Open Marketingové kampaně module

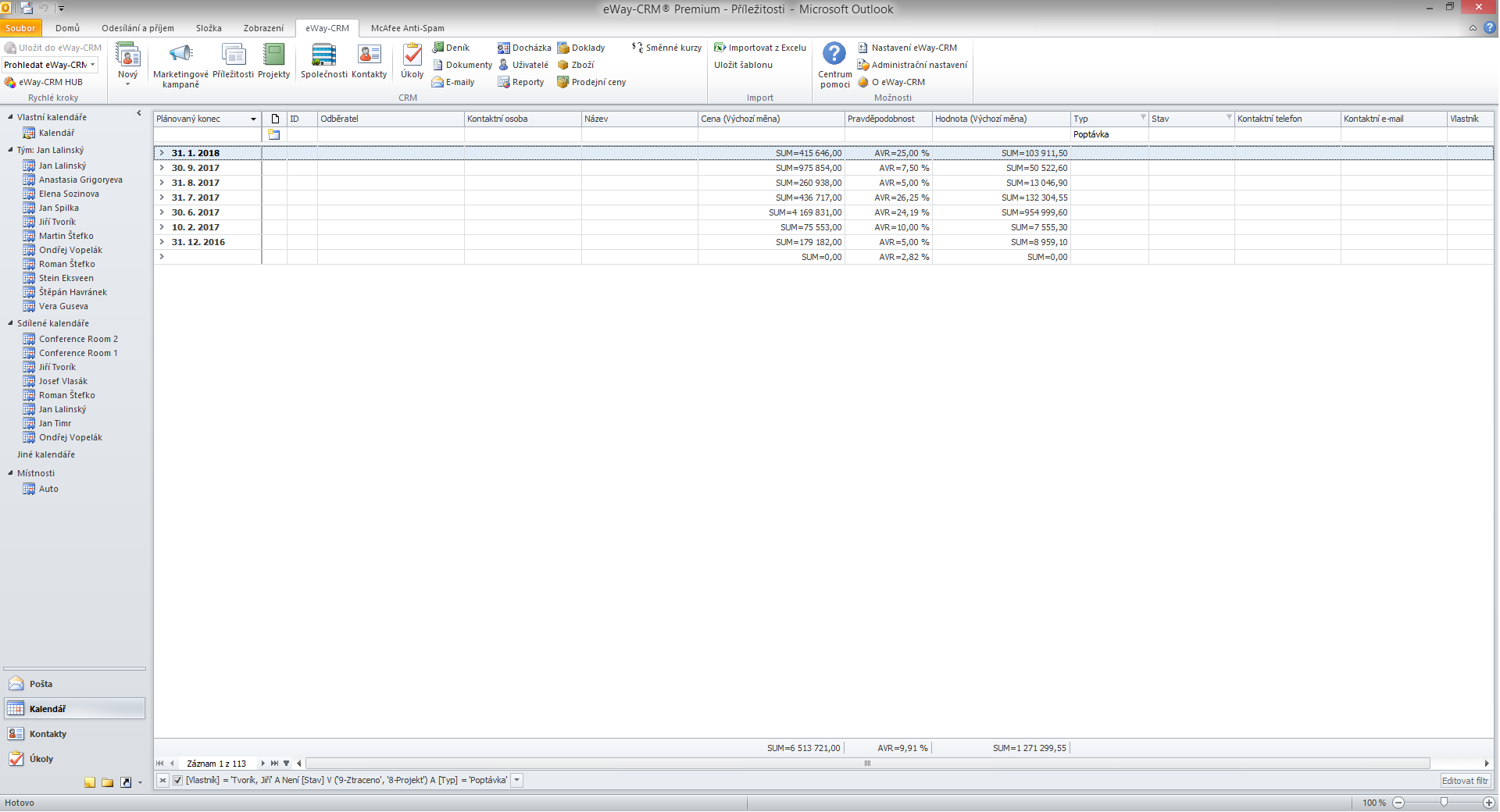pos(180,66)
